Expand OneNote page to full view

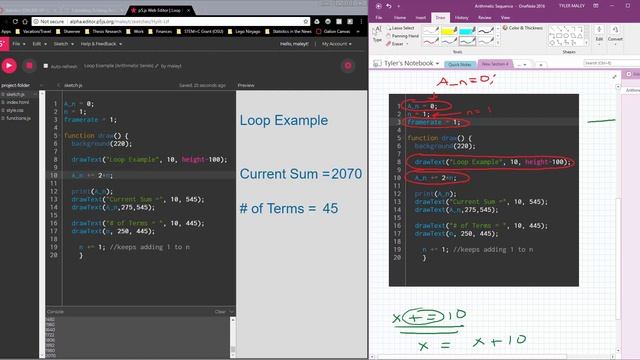[x=614, y=76]
